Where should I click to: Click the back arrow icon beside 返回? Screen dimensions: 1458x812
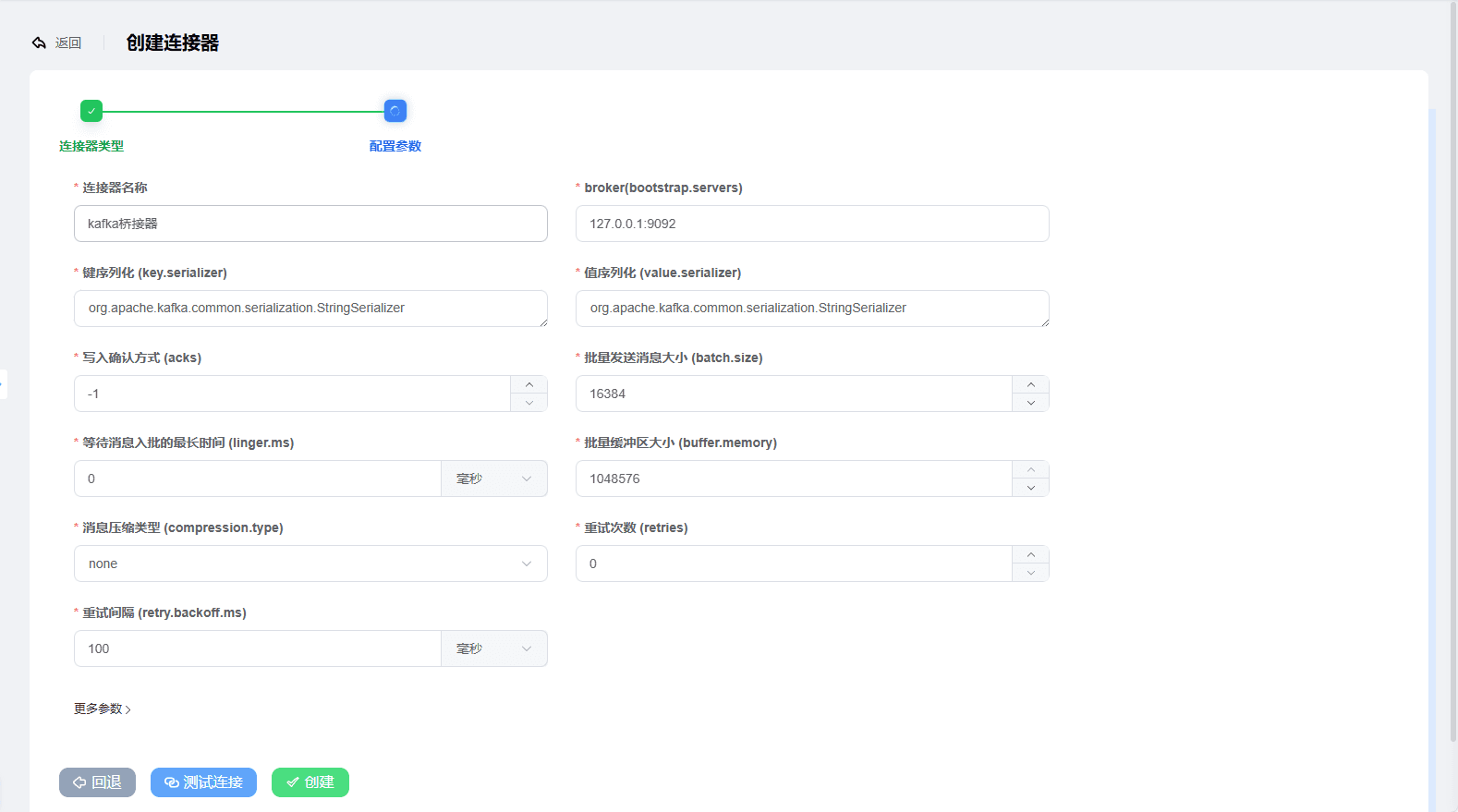click(39, 42)
